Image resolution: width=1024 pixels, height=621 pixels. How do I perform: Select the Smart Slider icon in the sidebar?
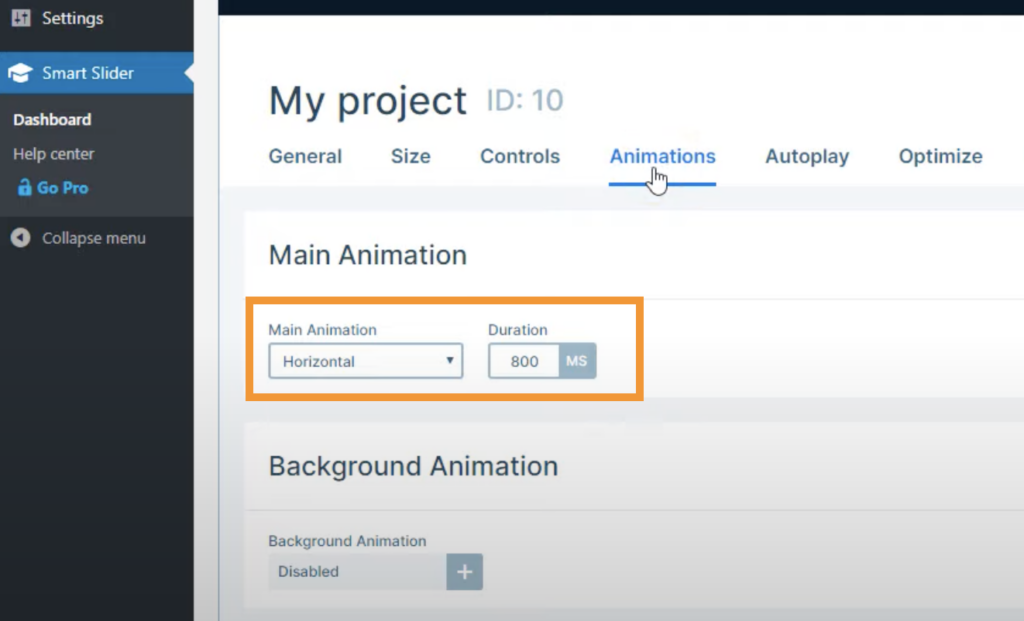pos(22,72)
